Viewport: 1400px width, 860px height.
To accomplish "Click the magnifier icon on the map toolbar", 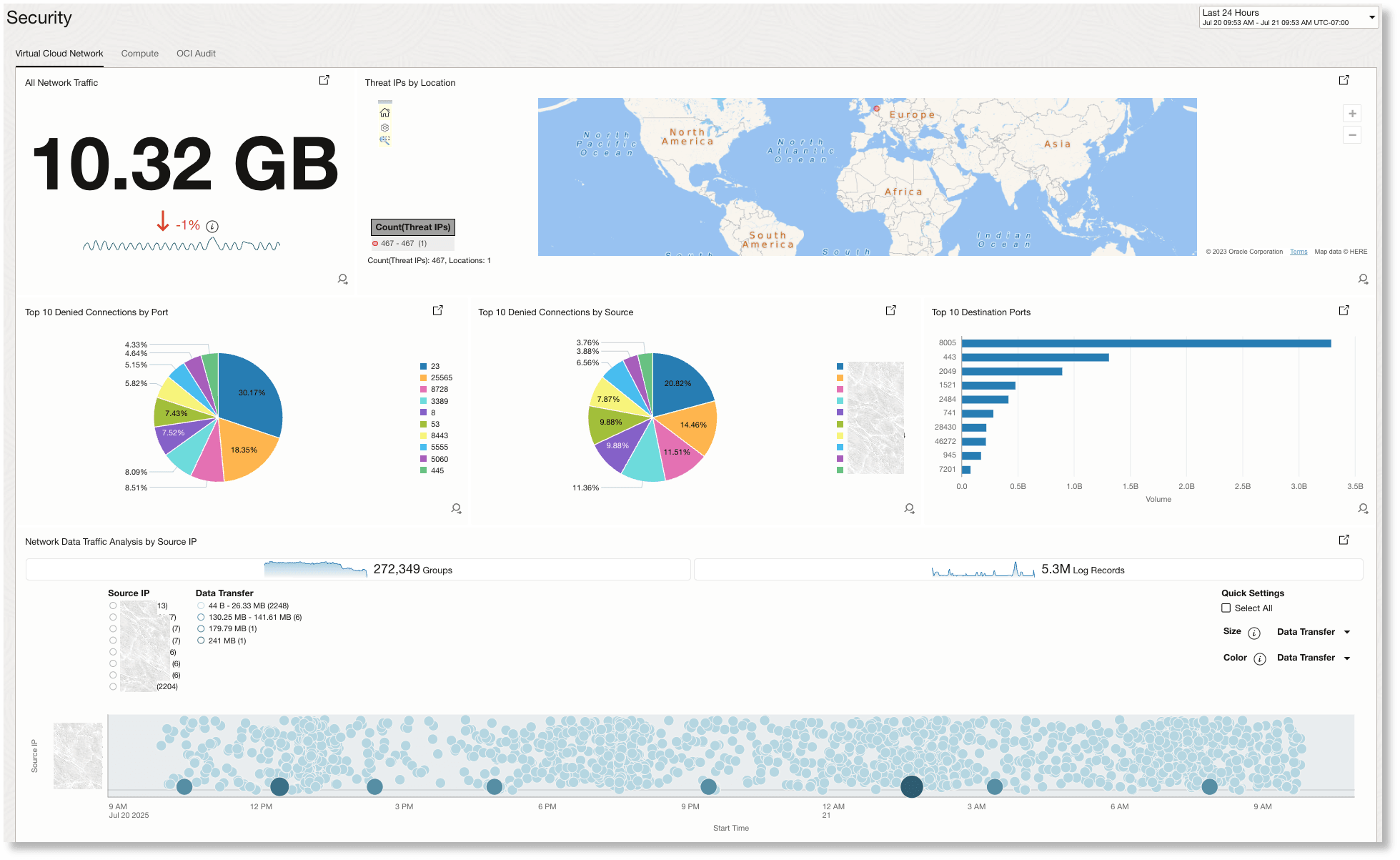I will pos(384,140).
